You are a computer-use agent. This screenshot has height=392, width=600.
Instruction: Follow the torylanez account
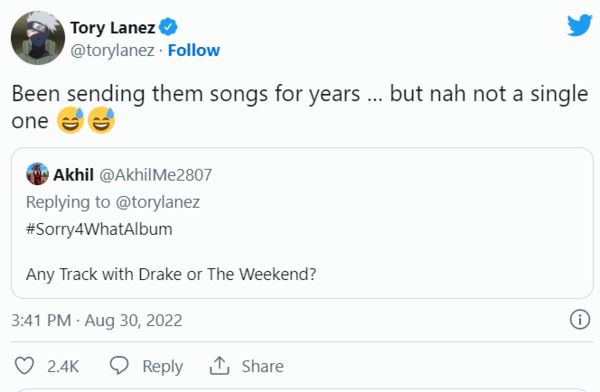point(194,50)
